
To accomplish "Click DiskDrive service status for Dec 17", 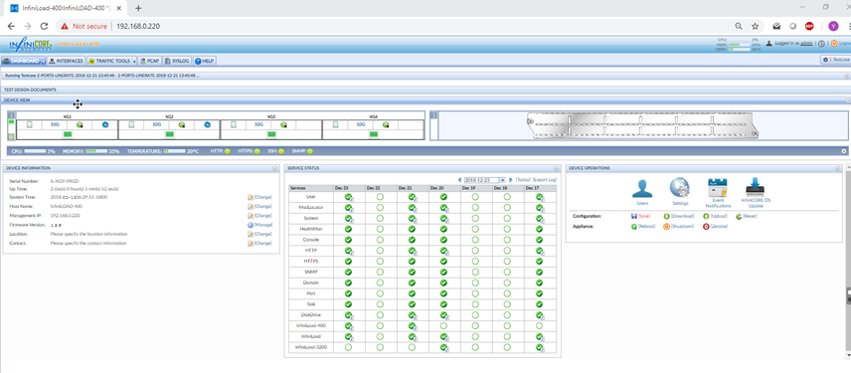I will tap(539, 315).
